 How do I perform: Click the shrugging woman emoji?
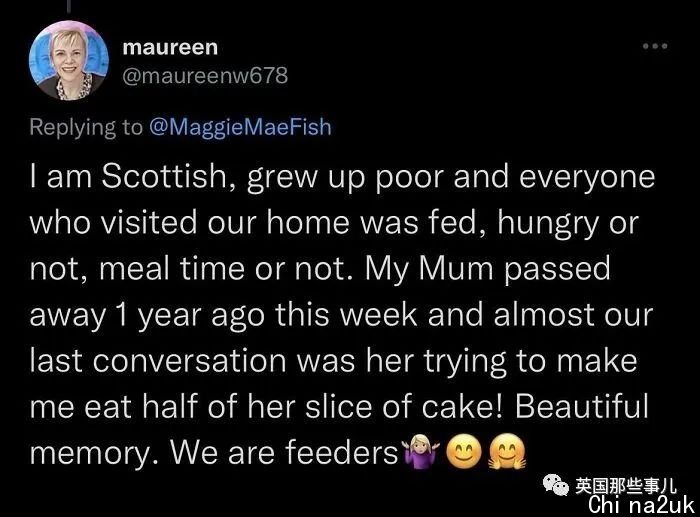point(420,452)
